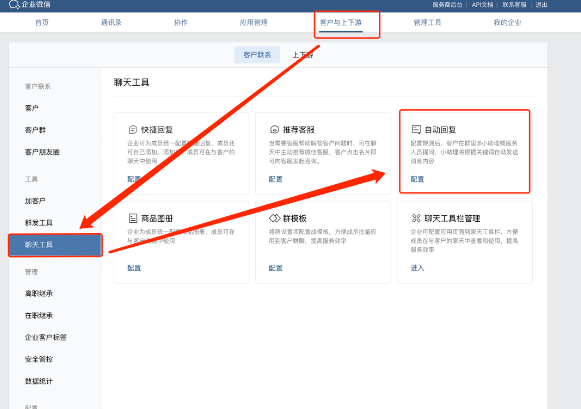
Task: Click the 群模板 card icon
Action: coord(275,218)
